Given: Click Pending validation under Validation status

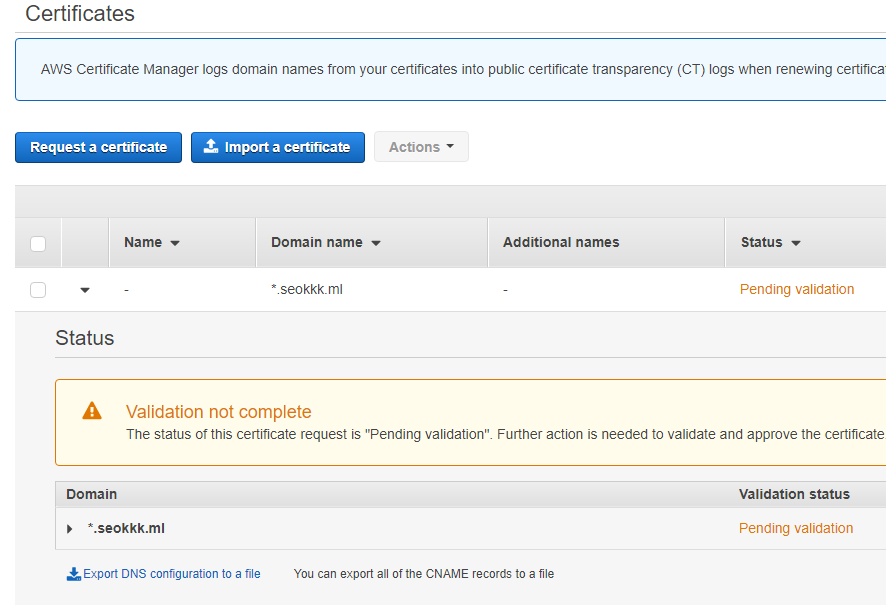Looking at the screenshot, I should [x=795, y=528].
